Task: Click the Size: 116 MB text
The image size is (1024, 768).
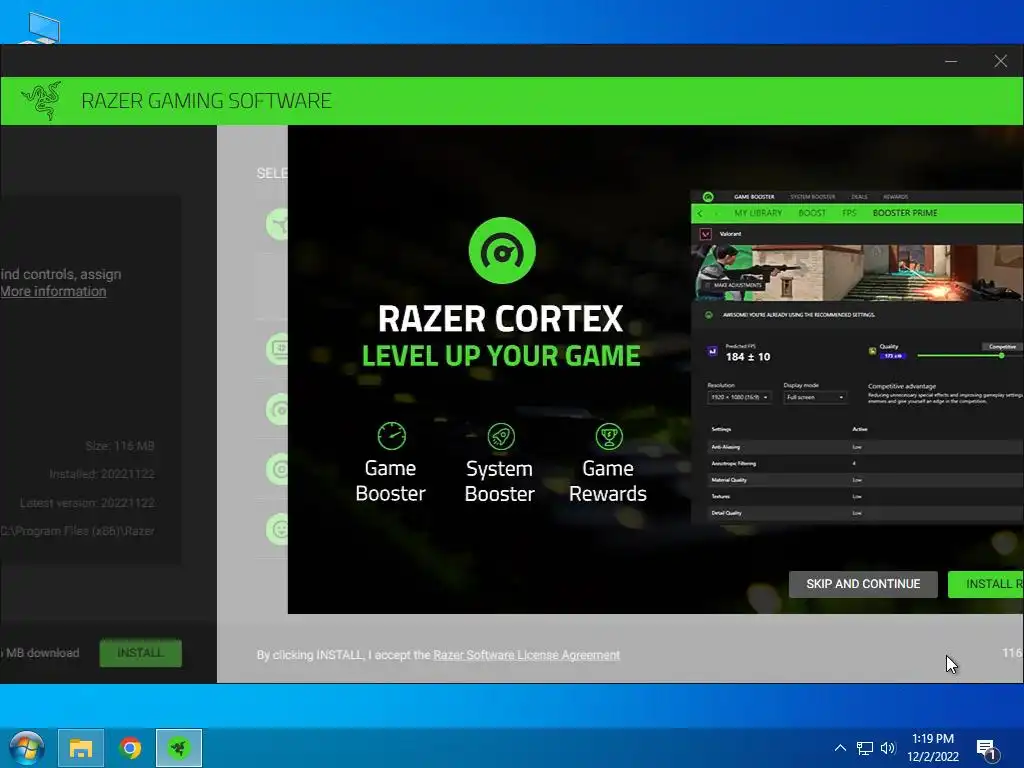Action: (x=120, y=446)
